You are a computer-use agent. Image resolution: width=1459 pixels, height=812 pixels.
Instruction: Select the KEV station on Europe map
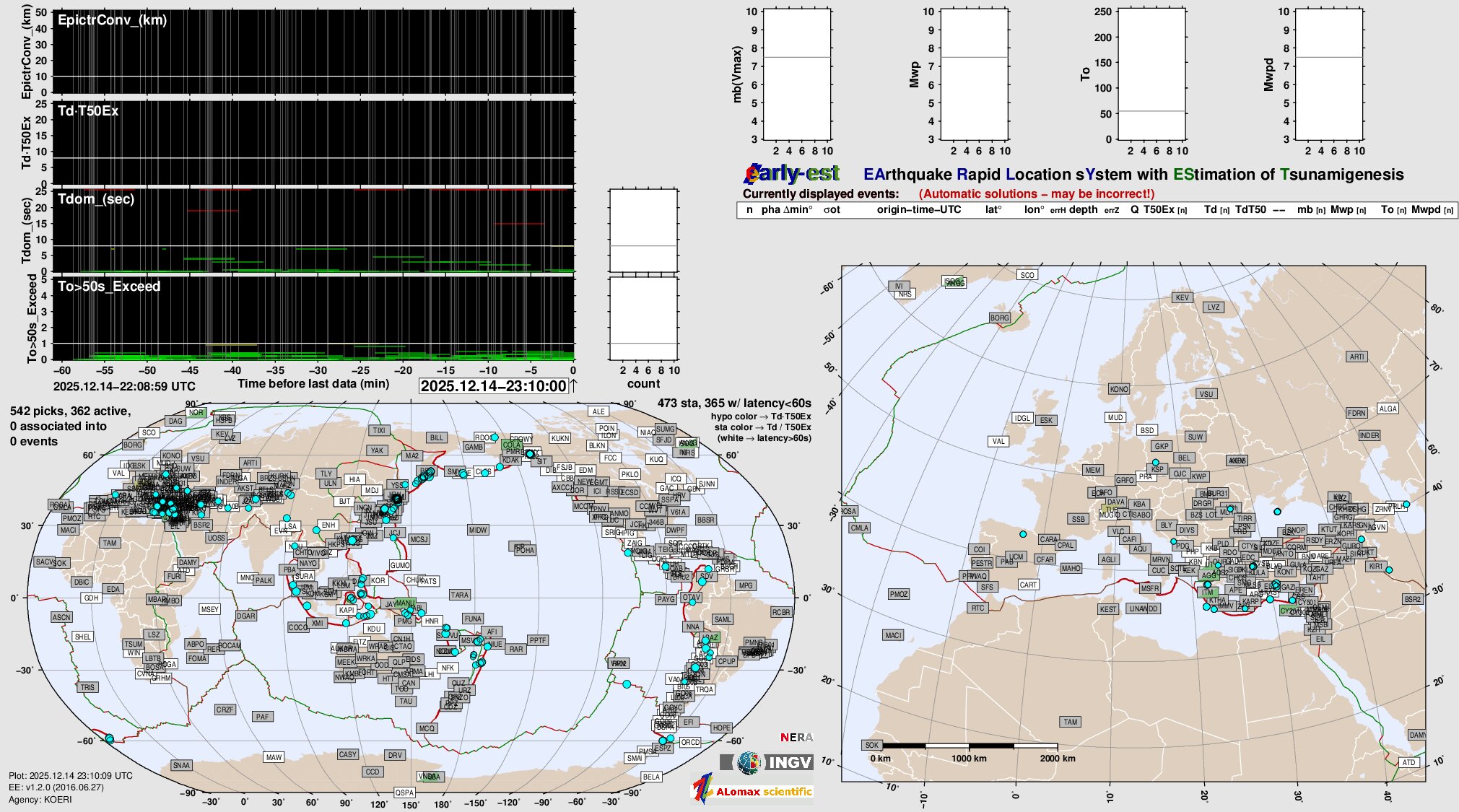pyautogui.click(x=1182, y=297)
